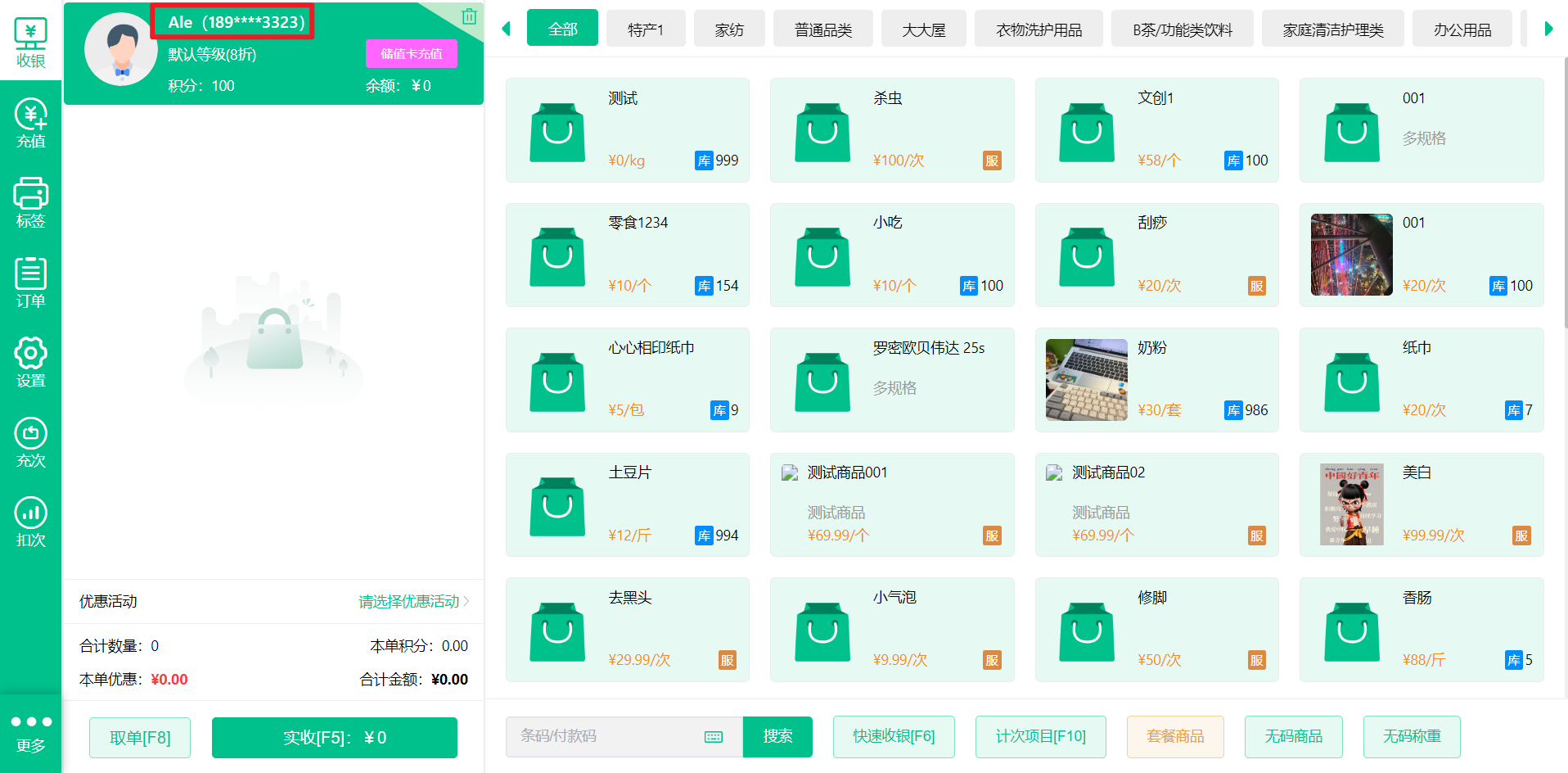1568x773 pixels.
Task: Open the 收银 cashier icon in sidebar
Action: [30, 41]
